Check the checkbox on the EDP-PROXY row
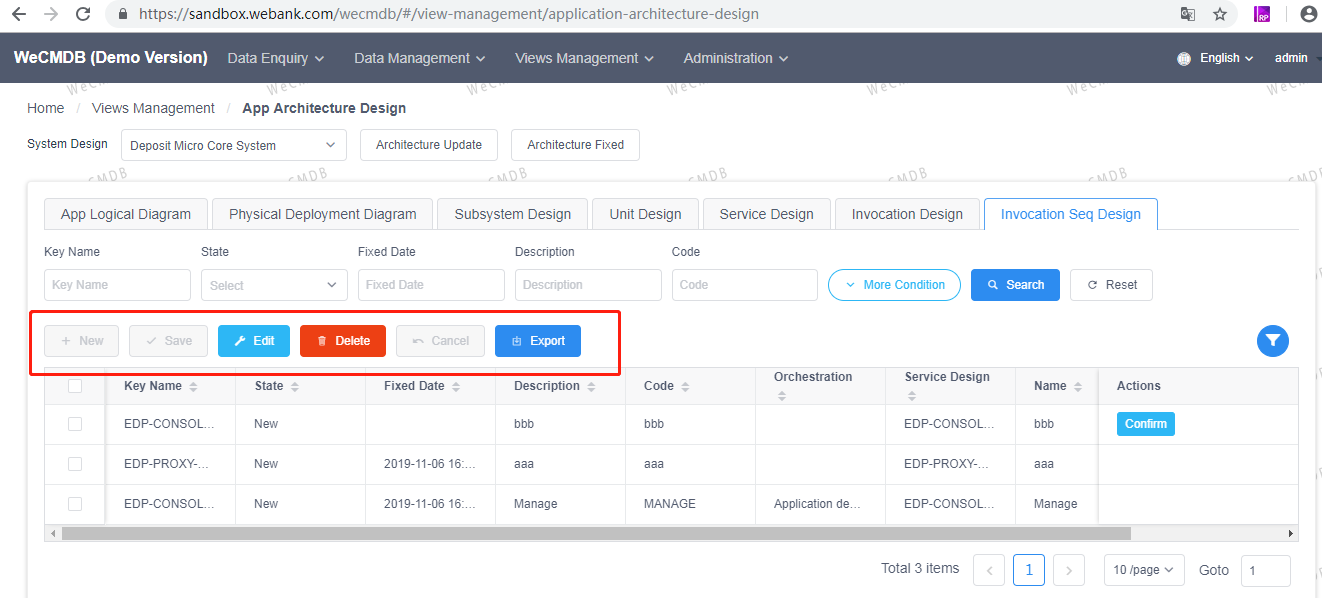 [x=74, y=463]
